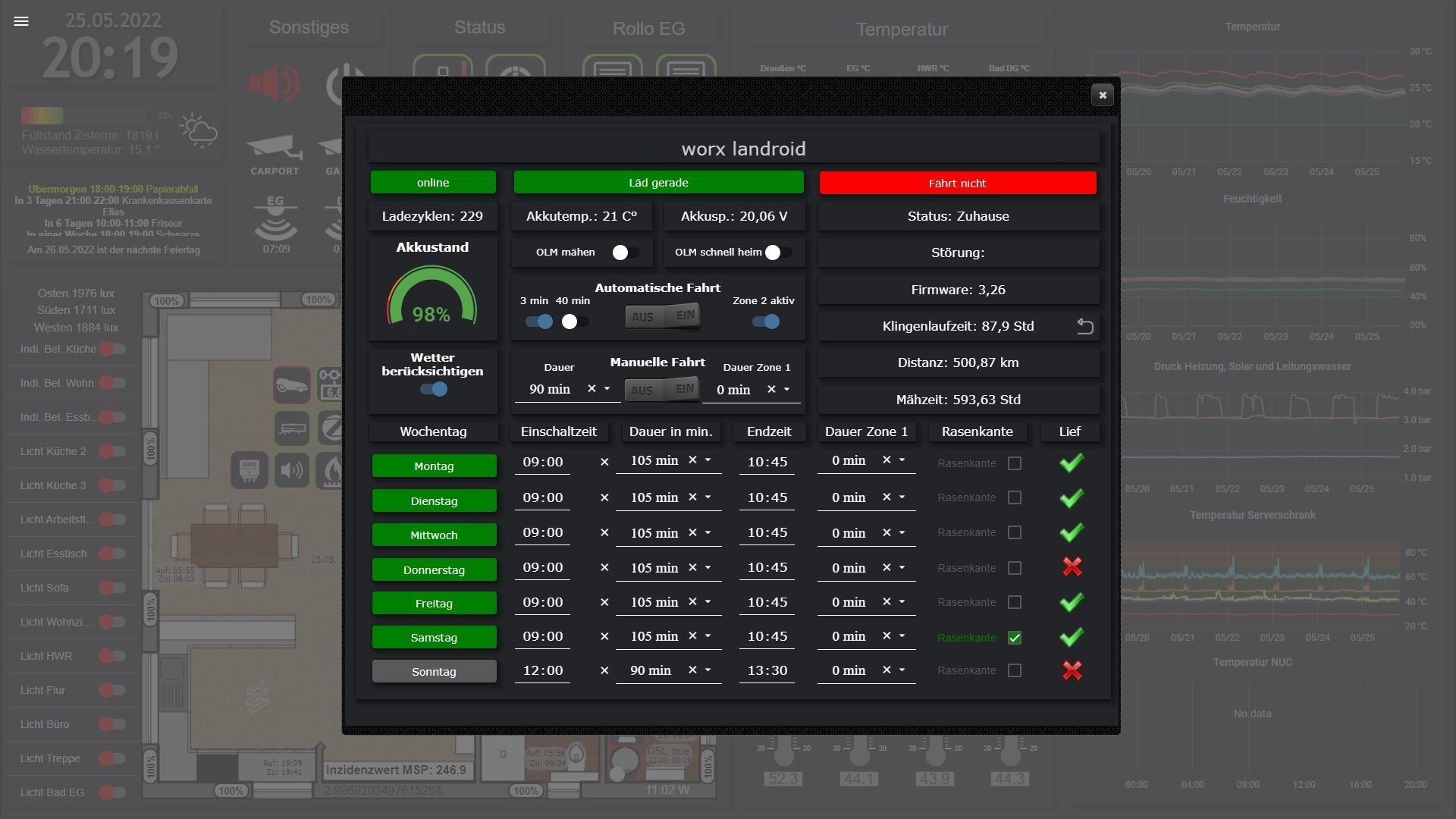Select the Temperatur header in background dashboard
Viewport: 1456px width, 819px height.
tap(902, 30)
